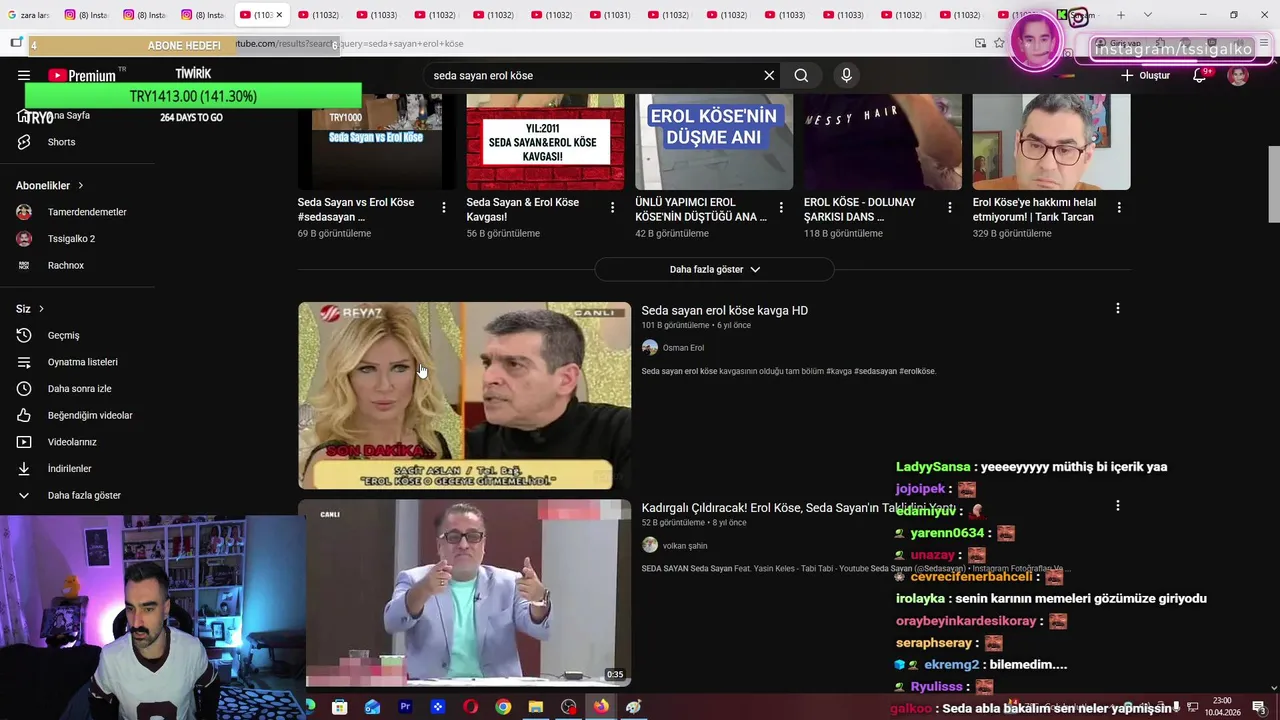Viewport: 1280px width, 720px height.
Task: Open Erol Köse'ye hakkımı helal etmiyorum title
Action: (x=1034, y=209)
